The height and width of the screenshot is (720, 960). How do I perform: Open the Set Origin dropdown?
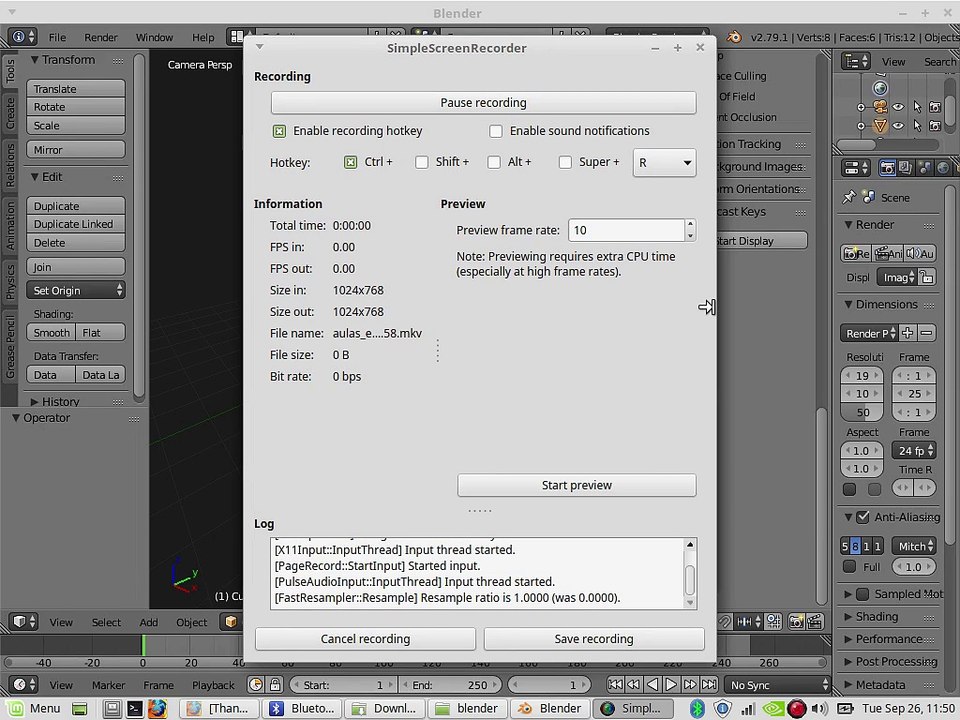(76, 290)
